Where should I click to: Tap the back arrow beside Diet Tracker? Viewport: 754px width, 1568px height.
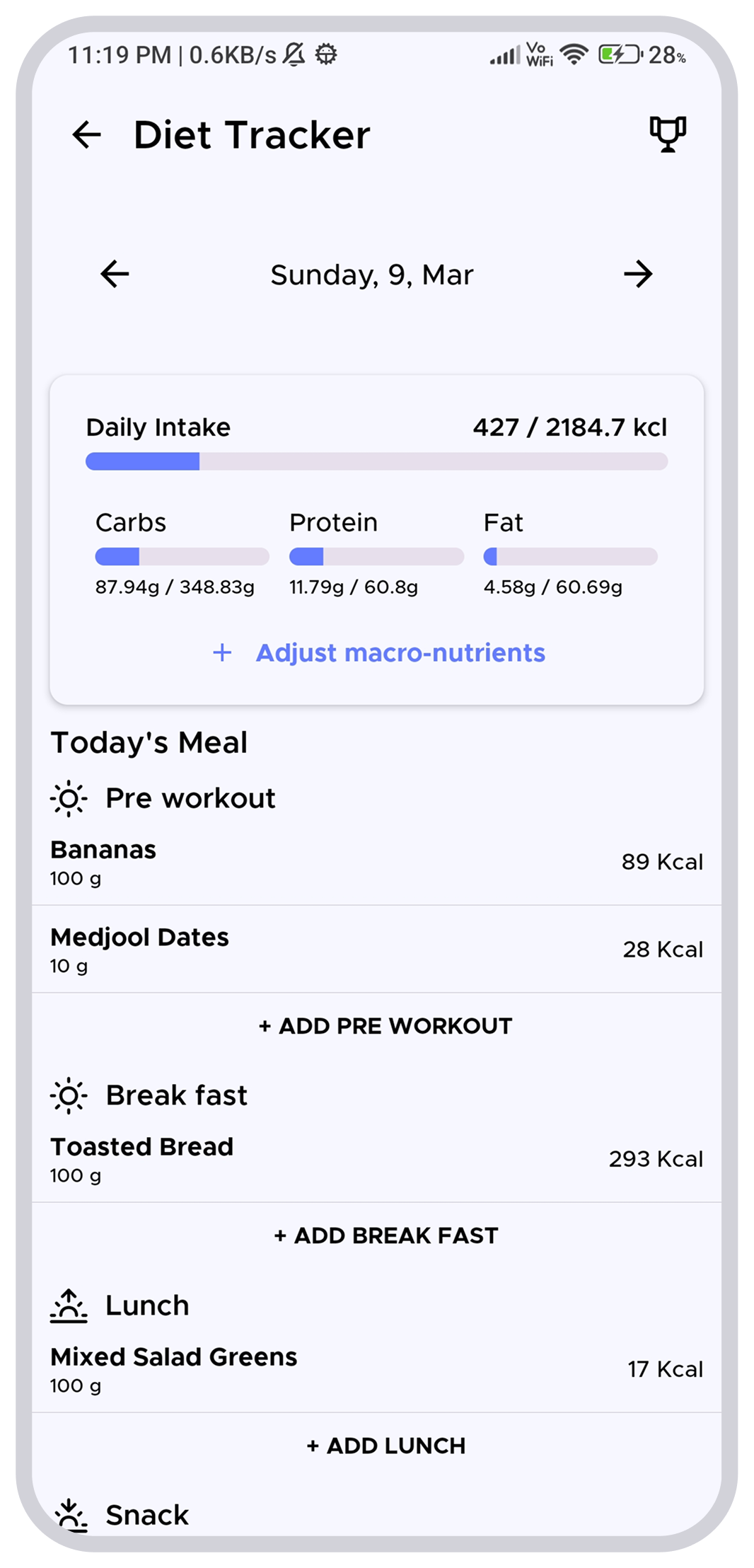point(87,134)
